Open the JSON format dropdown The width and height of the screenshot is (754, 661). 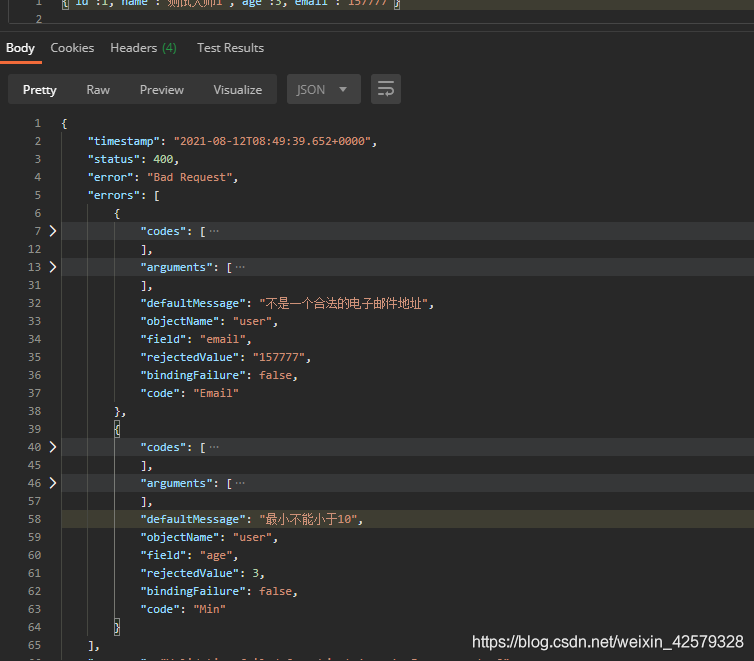[x=324, y=89]
